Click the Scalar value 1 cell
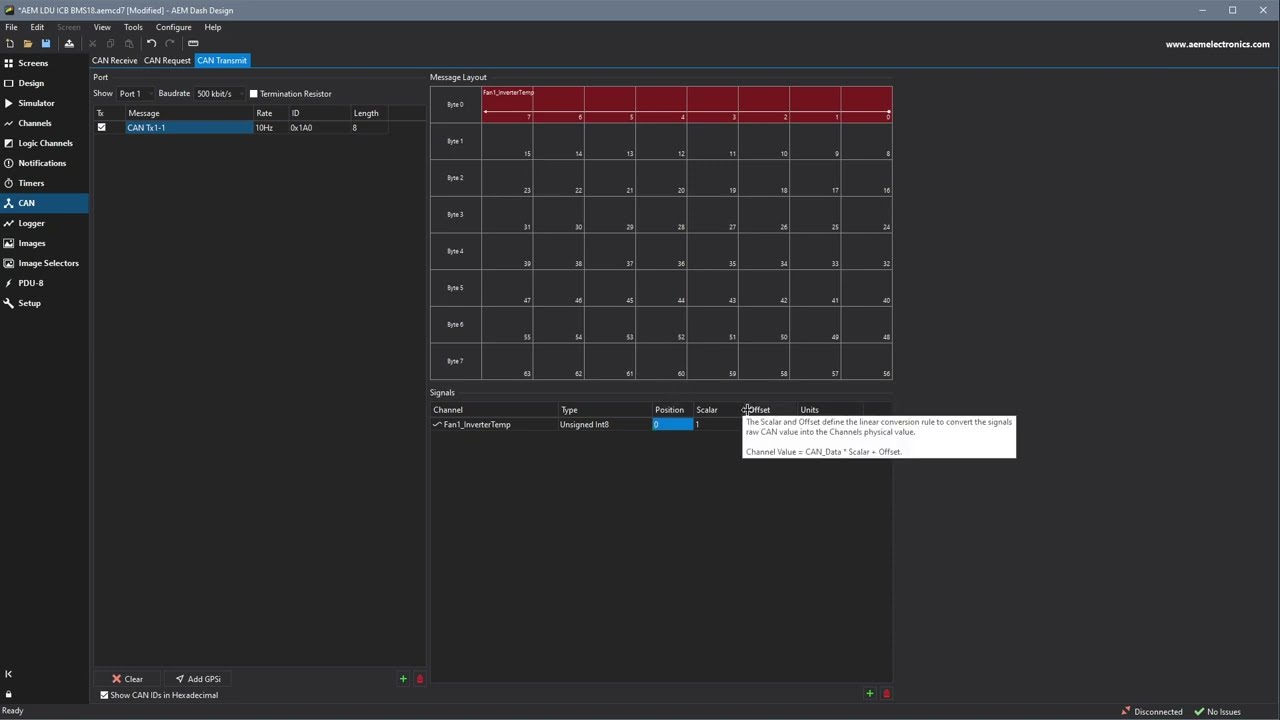 717,425
